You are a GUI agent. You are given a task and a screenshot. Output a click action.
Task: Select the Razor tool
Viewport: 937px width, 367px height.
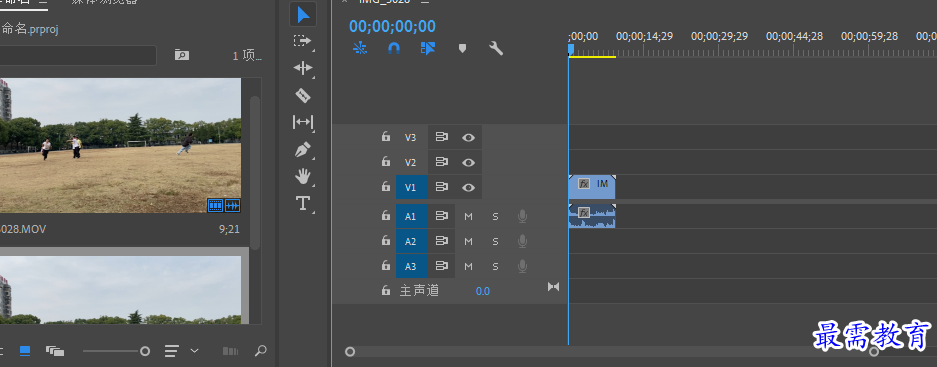tap(303, 95)
